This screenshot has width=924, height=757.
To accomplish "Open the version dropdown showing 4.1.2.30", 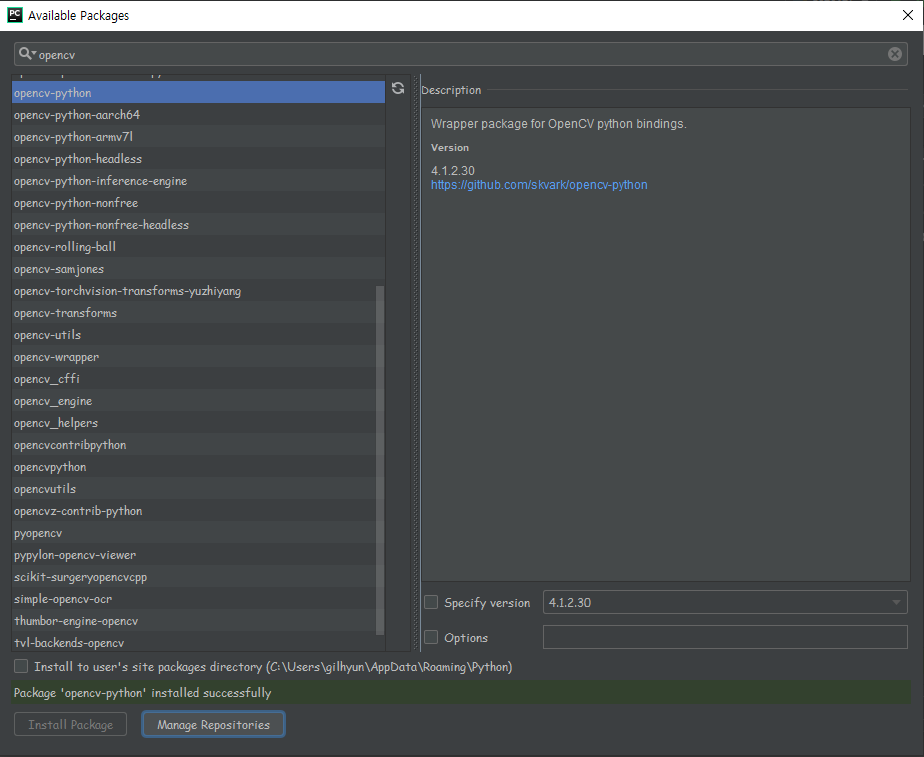I will [725, 602].
